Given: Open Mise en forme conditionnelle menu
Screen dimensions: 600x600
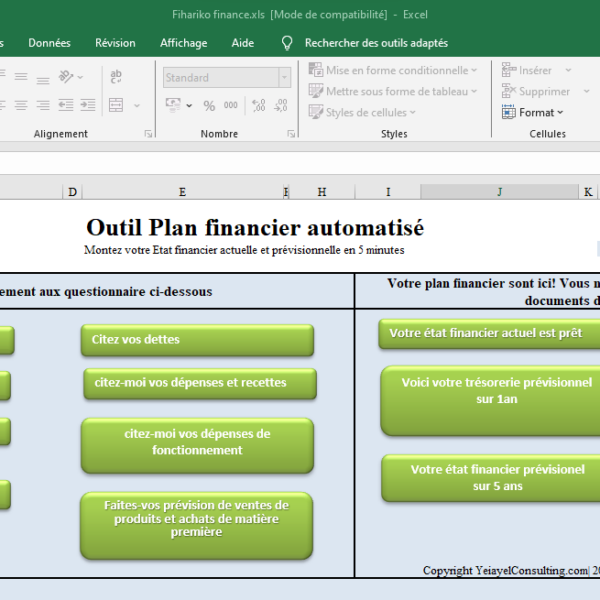Looking at the screenshot, I should point(393,70).
